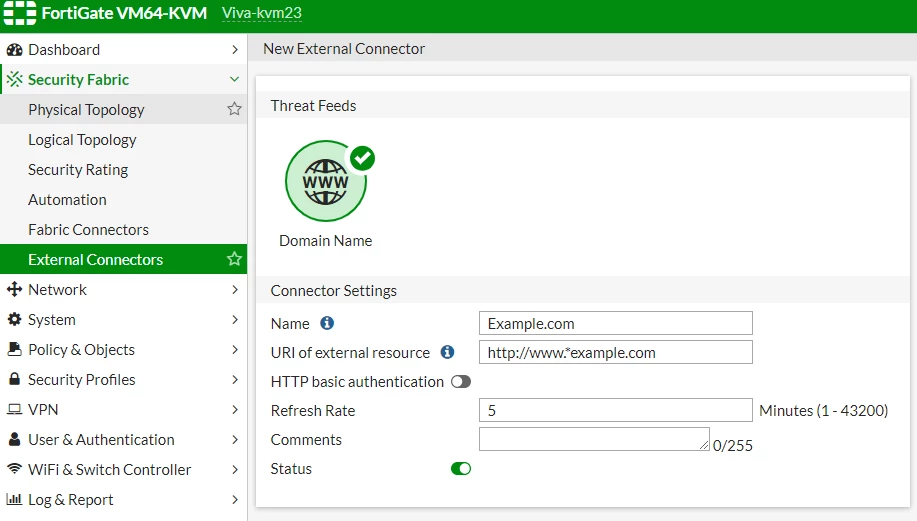Click the Security Fabric icon in the sidebar

(x=15, y=79)
